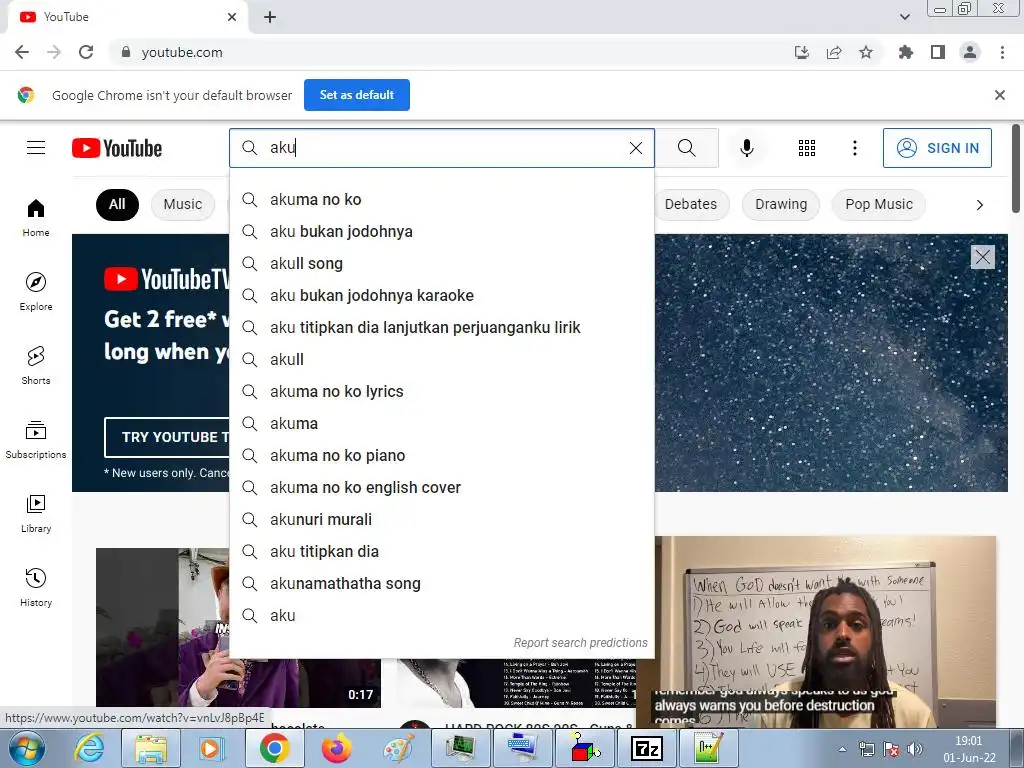The image size is (1024, 768).
Task: Click TRY YOUTUBE TV button
Action: click(167, 437)
